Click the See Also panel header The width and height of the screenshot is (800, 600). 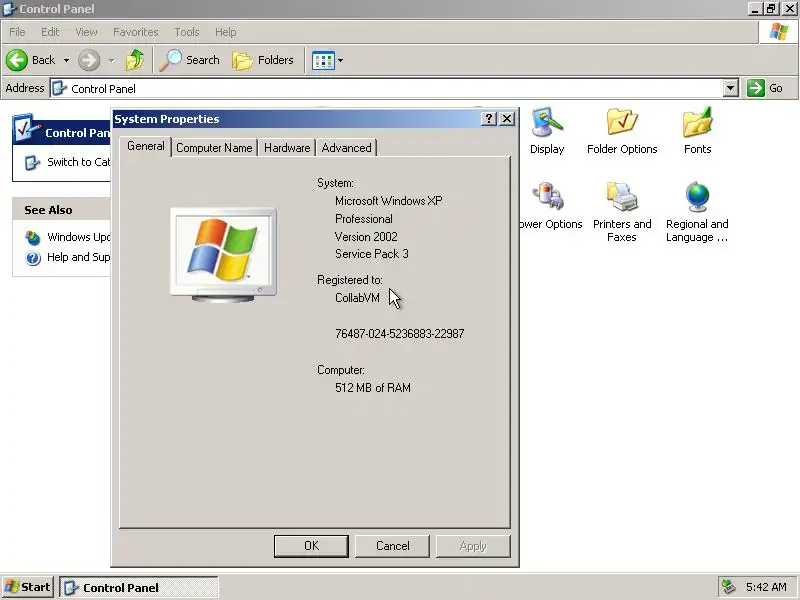tap(61, 210)
